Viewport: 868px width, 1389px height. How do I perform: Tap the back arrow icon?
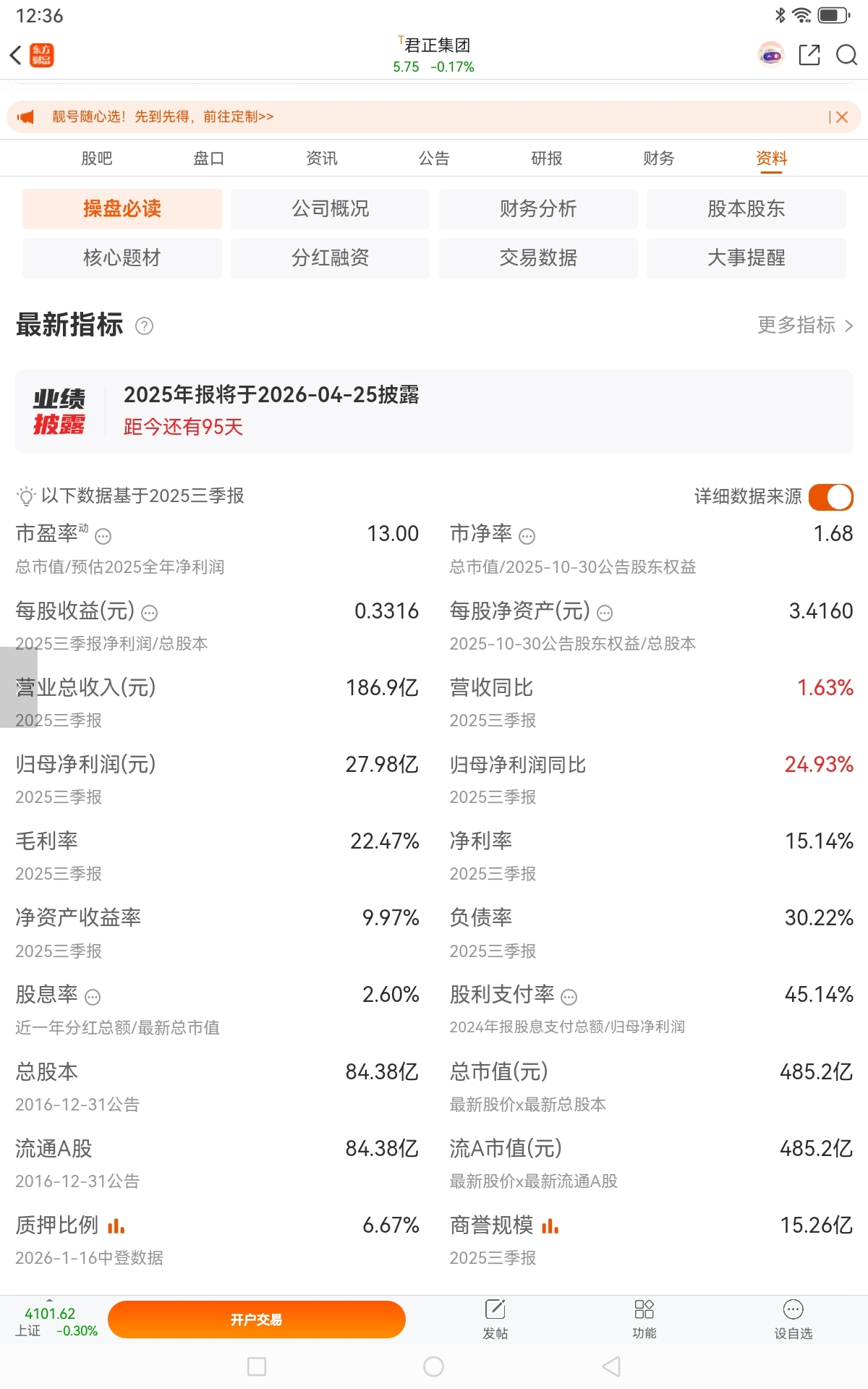coord(16,55)
